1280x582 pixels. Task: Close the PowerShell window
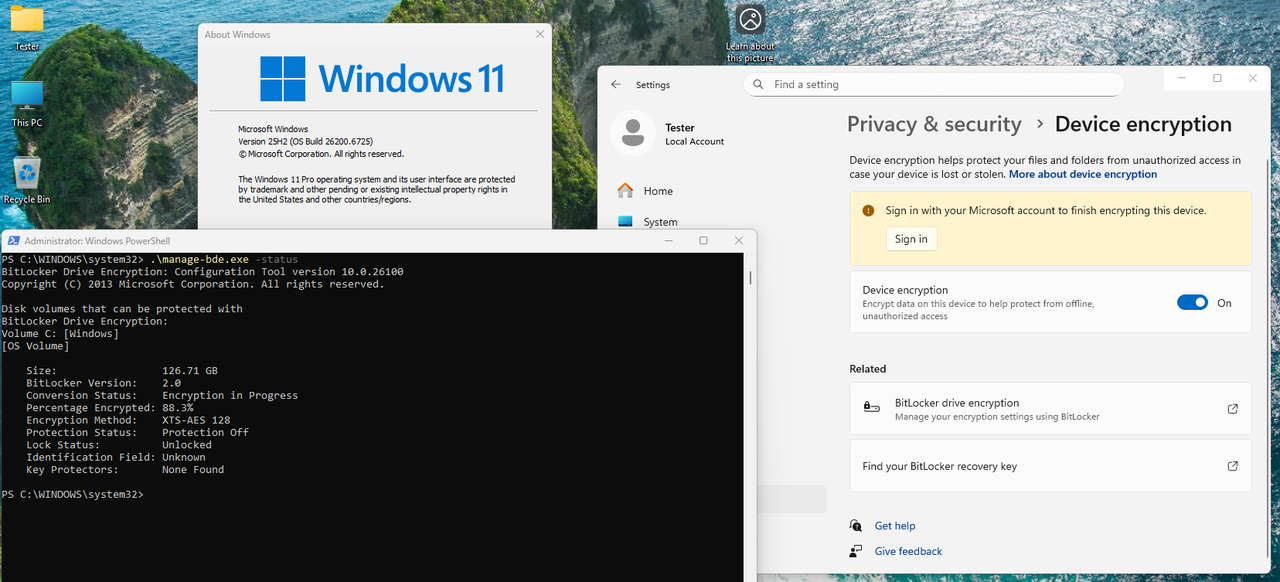tap(739, 241)
